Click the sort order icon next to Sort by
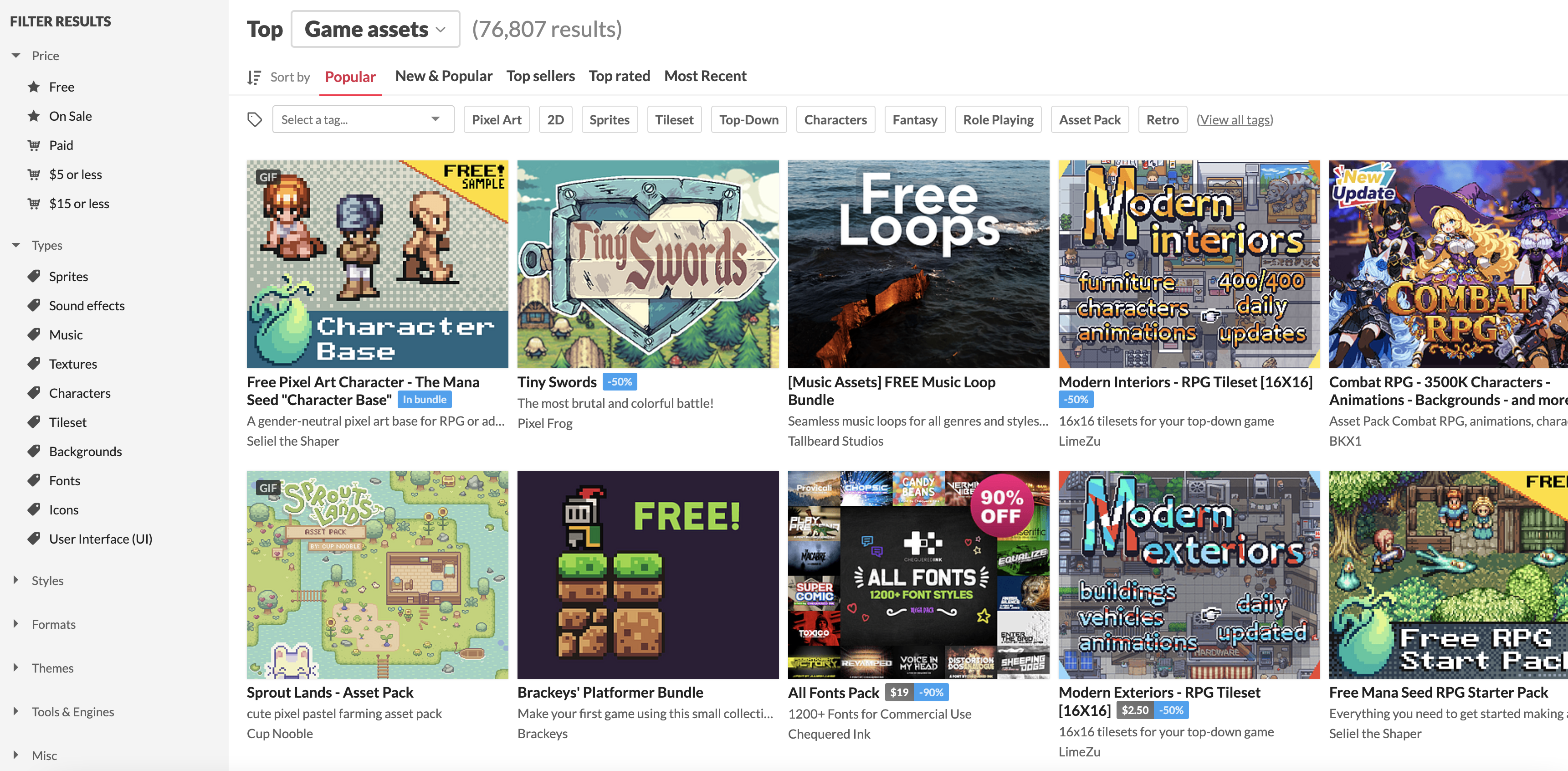Screen dimensions: 1568x771 (255, 77)
